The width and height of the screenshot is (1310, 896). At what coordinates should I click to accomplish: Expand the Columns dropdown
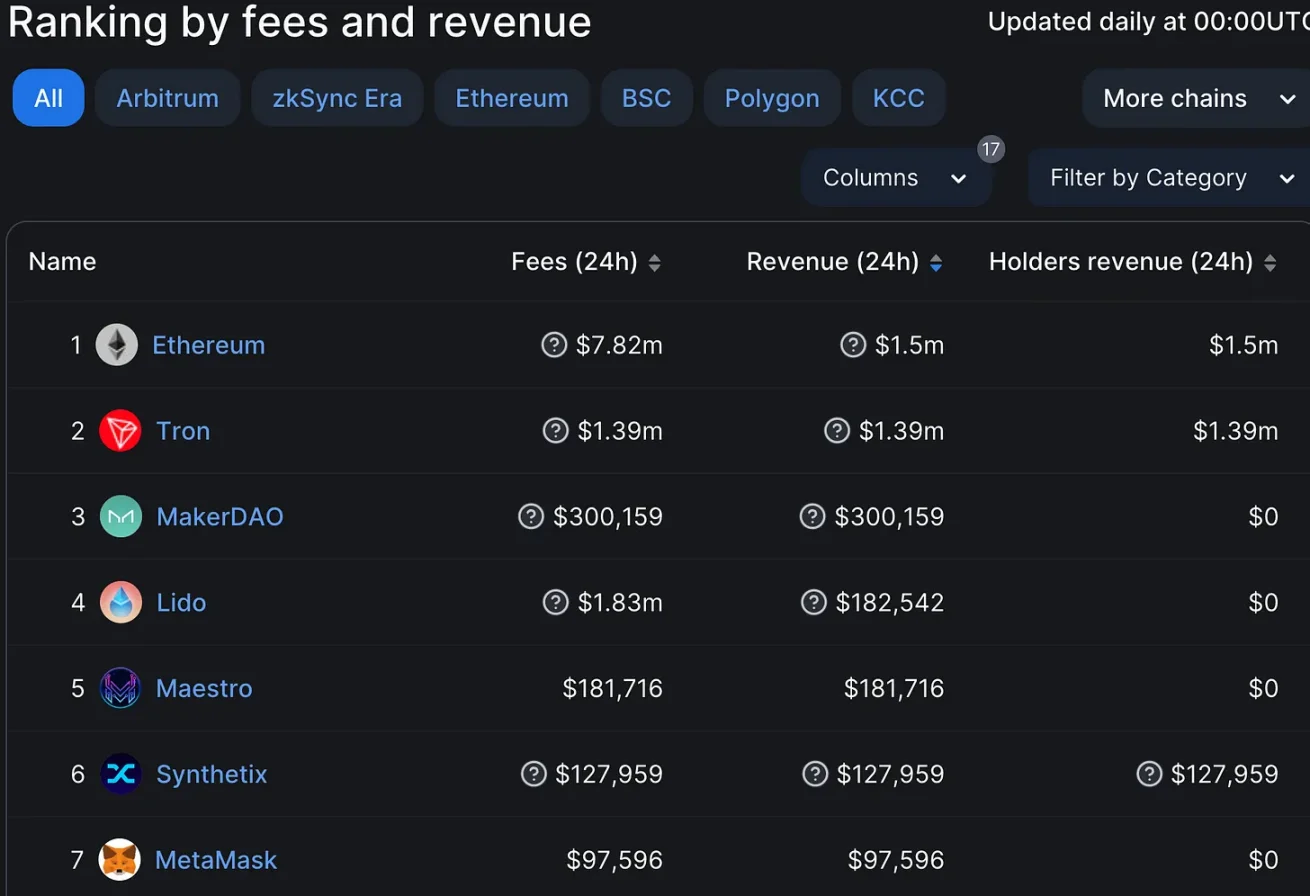click(x=895, y=178)
